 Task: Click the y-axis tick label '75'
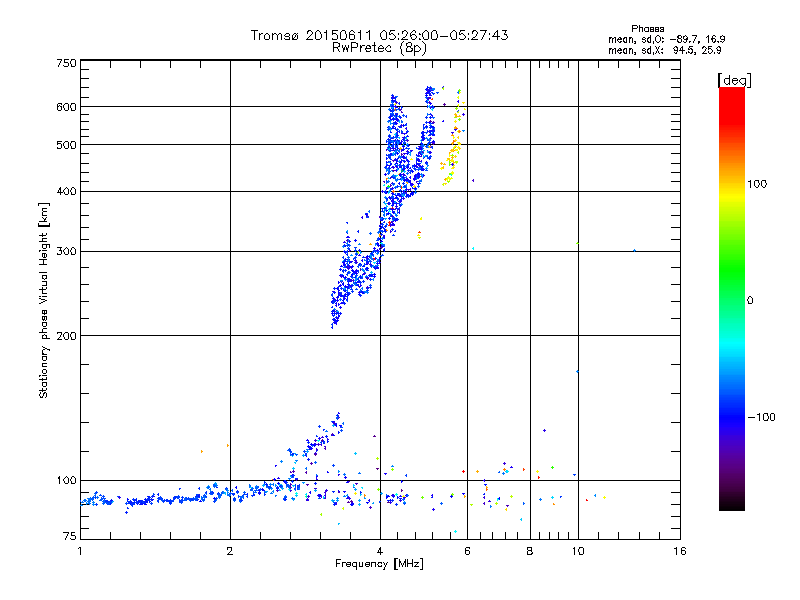click(70, 536)
